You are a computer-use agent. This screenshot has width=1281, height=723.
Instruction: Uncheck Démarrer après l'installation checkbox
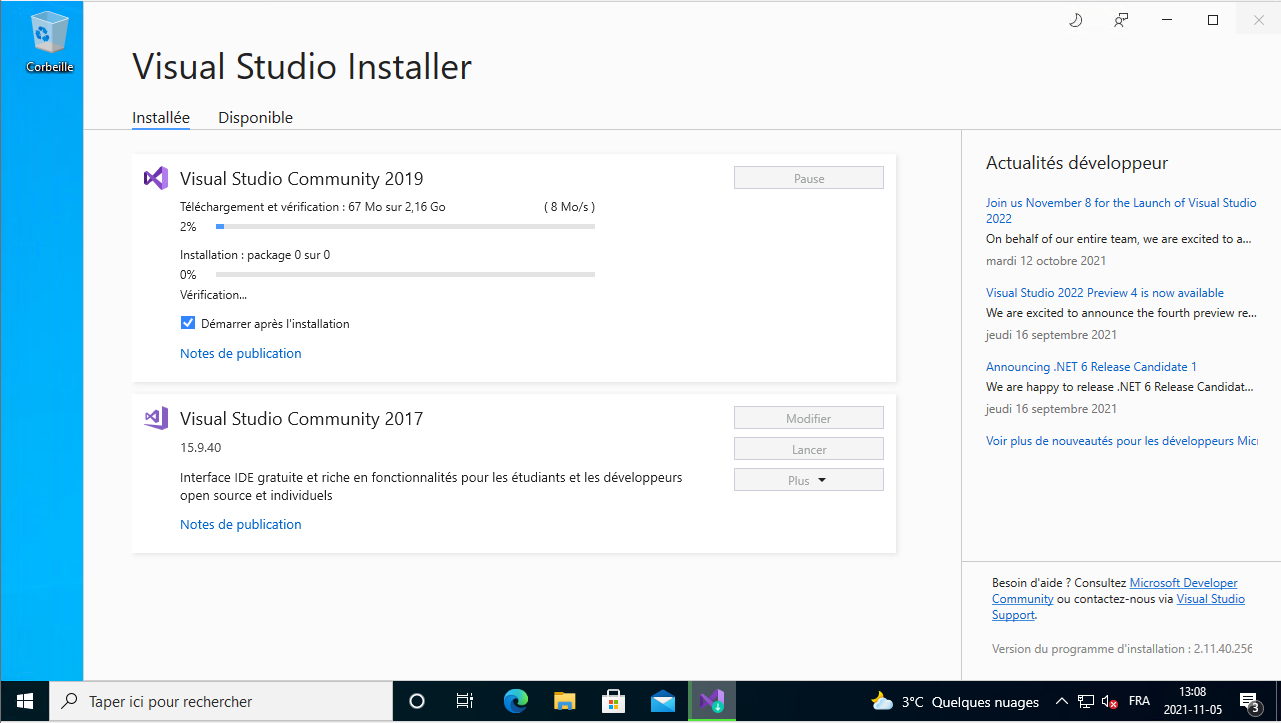(188, 323)
